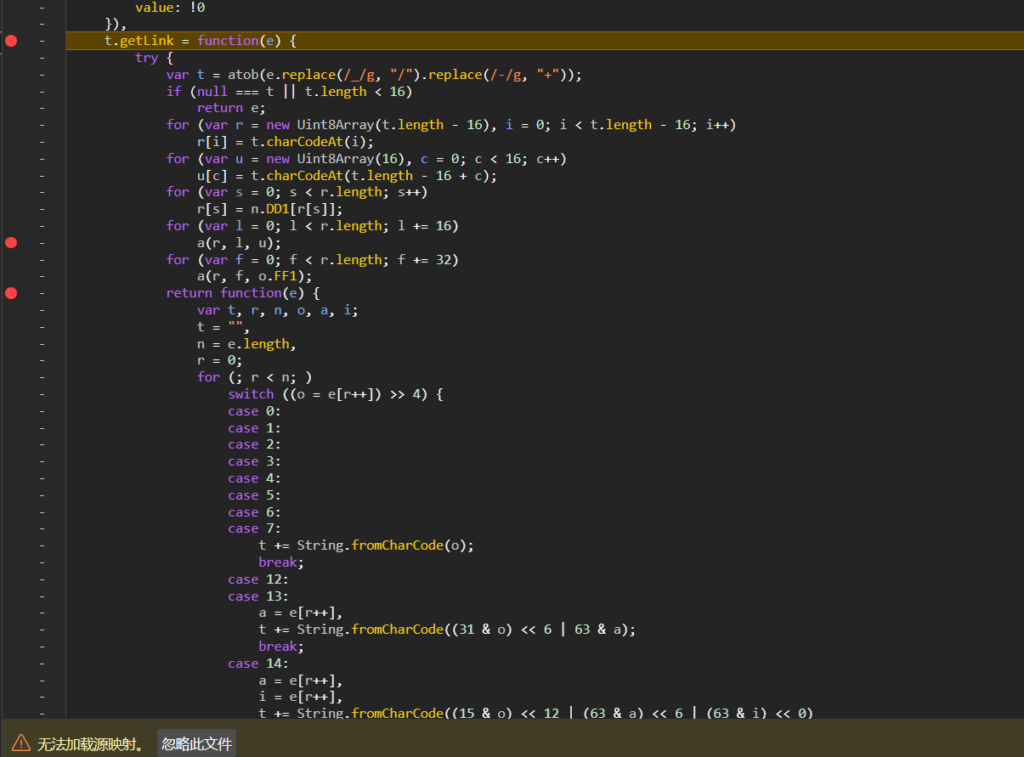
Task: Click the 'r = 0;' line
Action: 219,361
